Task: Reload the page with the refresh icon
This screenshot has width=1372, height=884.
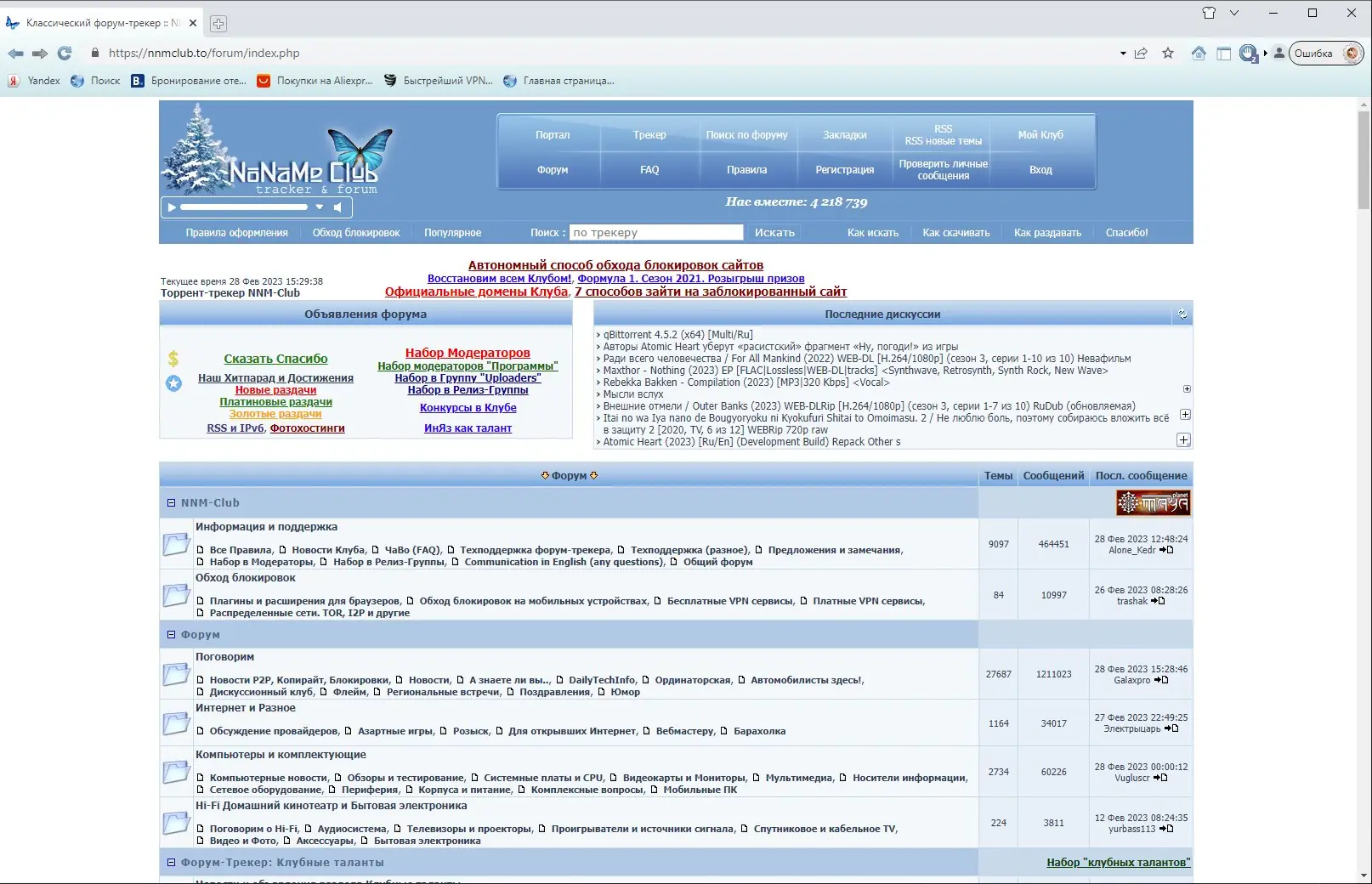Action: pyautogui.click(x=65, y=54)
